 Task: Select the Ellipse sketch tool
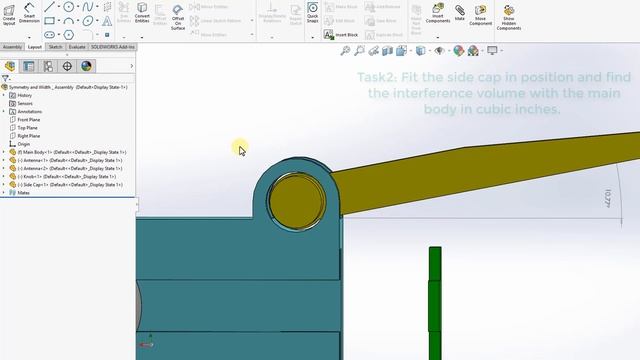click(88, 21)
